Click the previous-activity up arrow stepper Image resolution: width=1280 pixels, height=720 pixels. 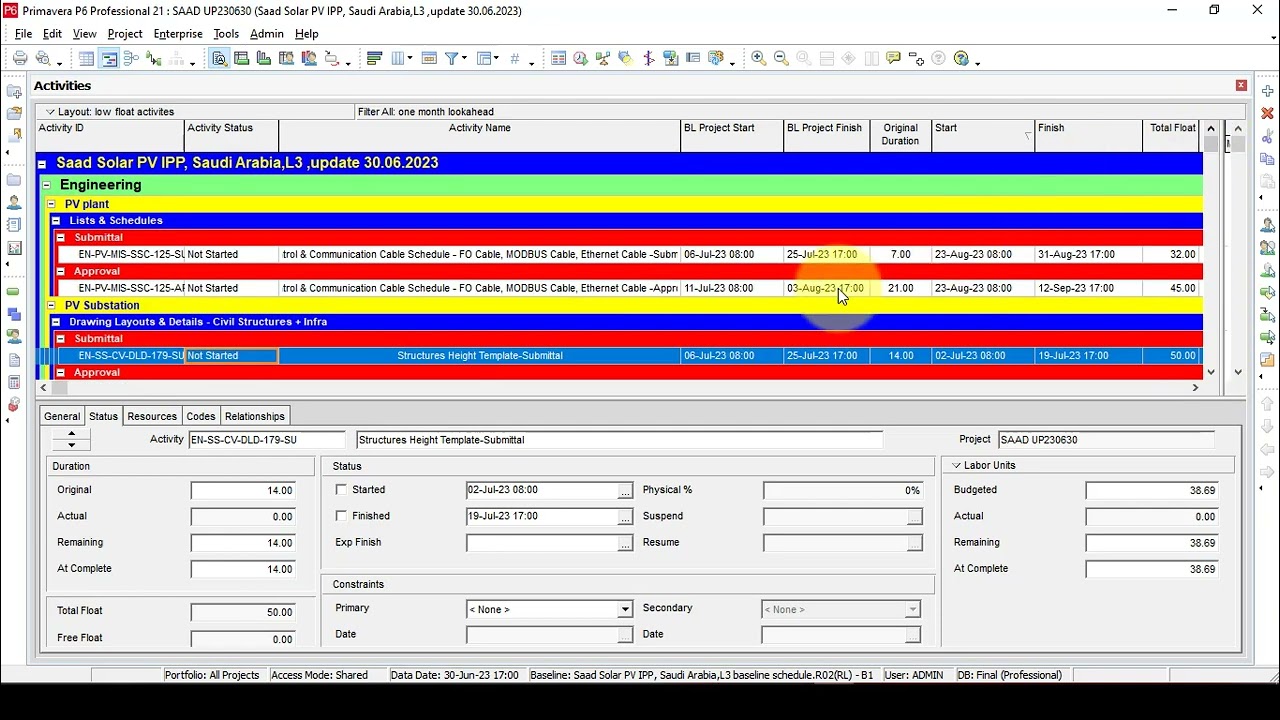[70, 434]
